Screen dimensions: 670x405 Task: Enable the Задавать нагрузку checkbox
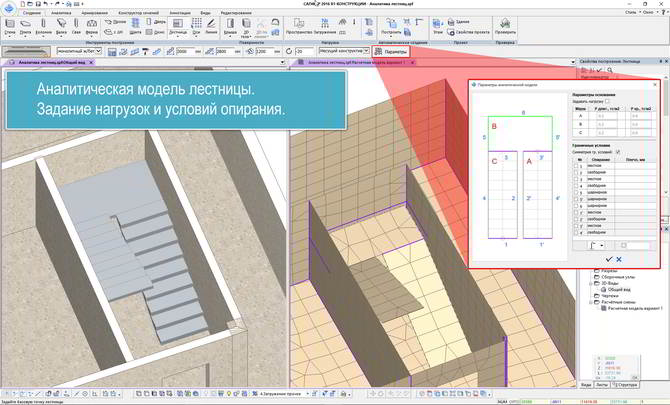tap(607, 101)
